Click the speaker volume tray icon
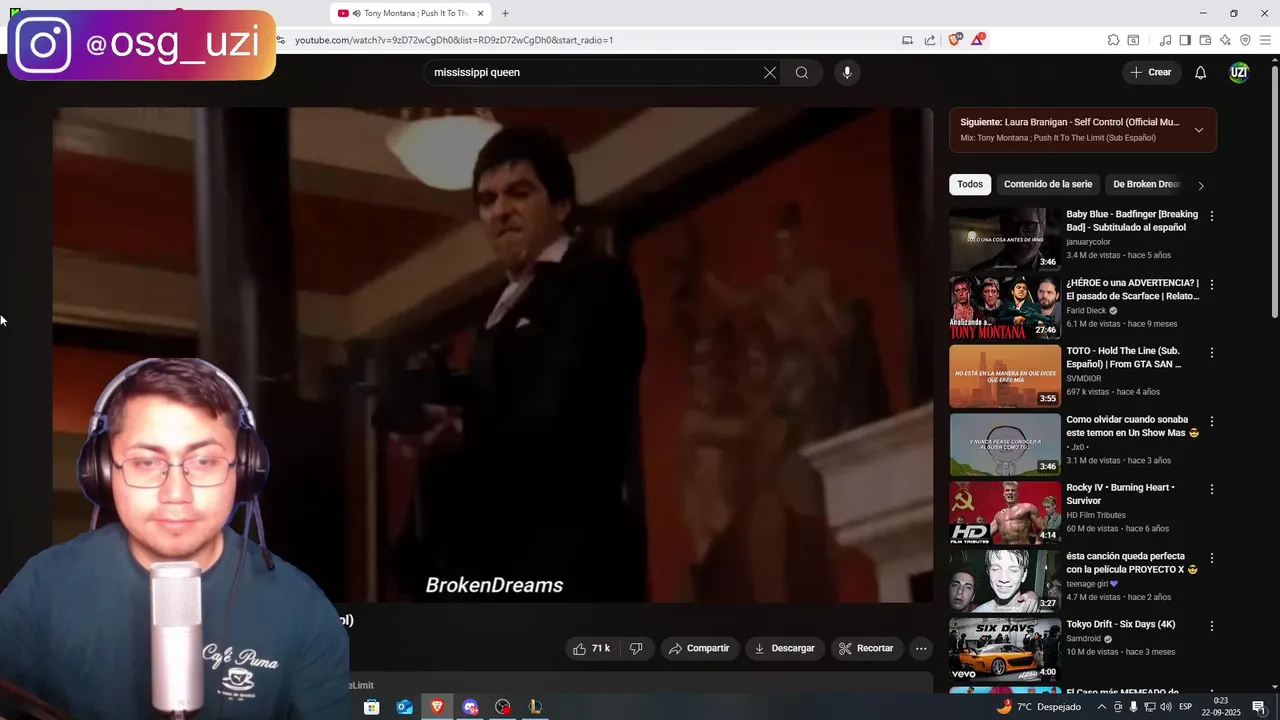The width and height of the screenshot is (1280, 720). point(1165,707)
